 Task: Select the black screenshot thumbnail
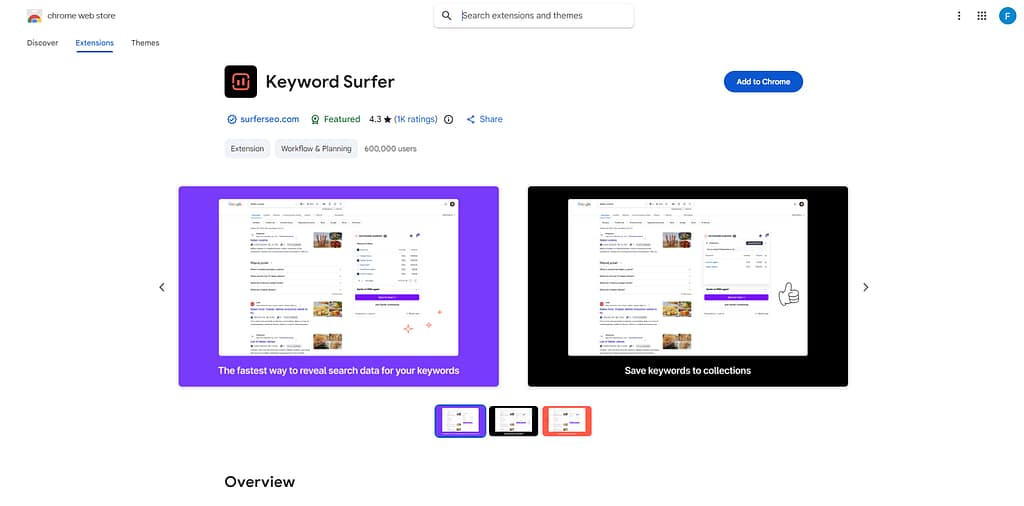(513, 421)
